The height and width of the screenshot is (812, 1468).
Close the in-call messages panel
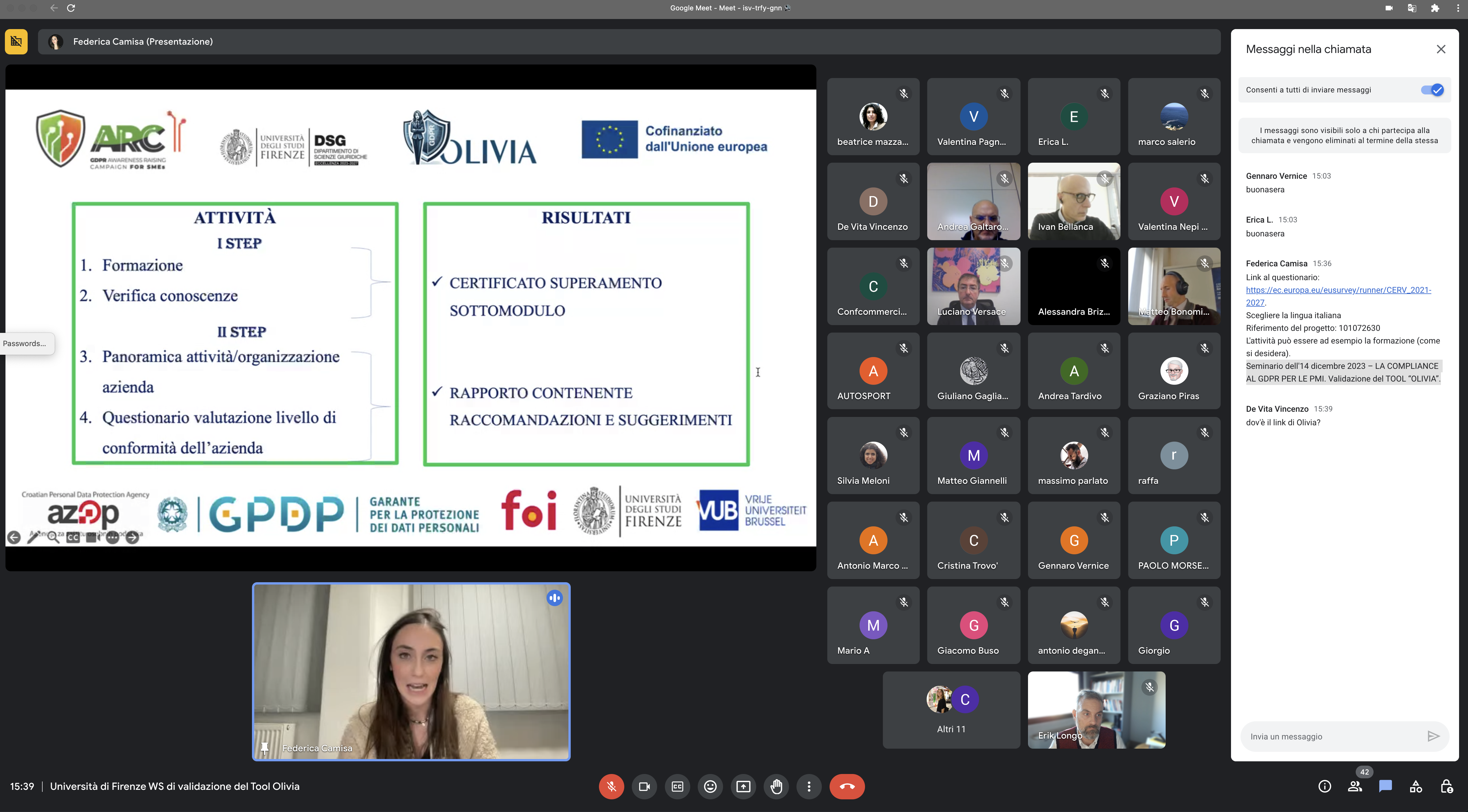click(1441, 49)
